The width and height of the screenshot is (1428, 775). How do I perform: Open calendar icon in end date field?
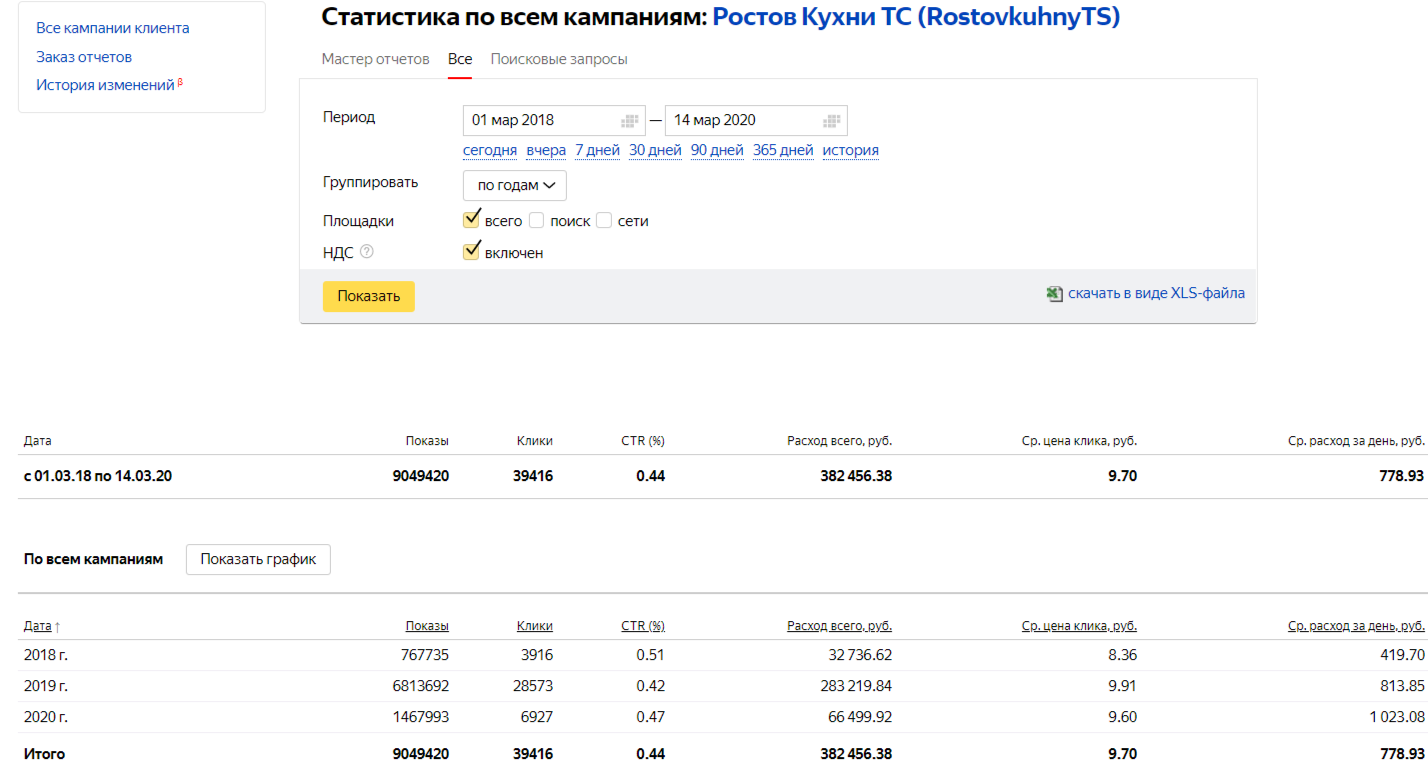831,121
